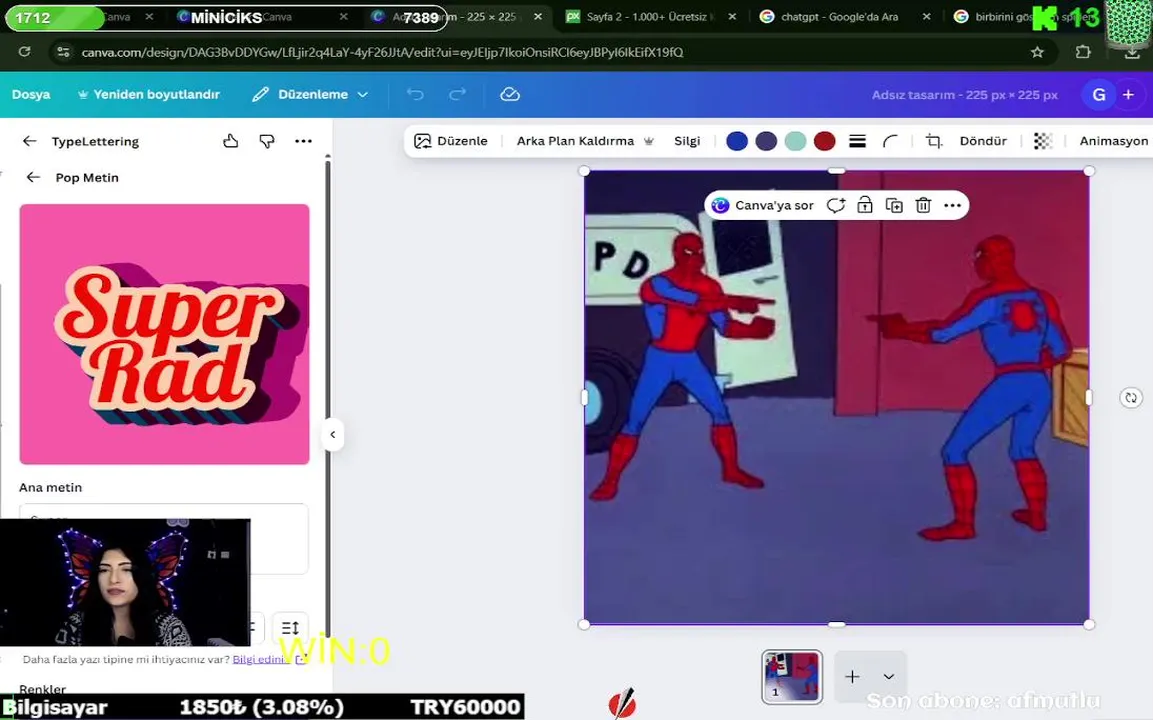The width and height of the screenshot is (1153, 720).
Task: Lock the selected image
Action: coord(865,205)
